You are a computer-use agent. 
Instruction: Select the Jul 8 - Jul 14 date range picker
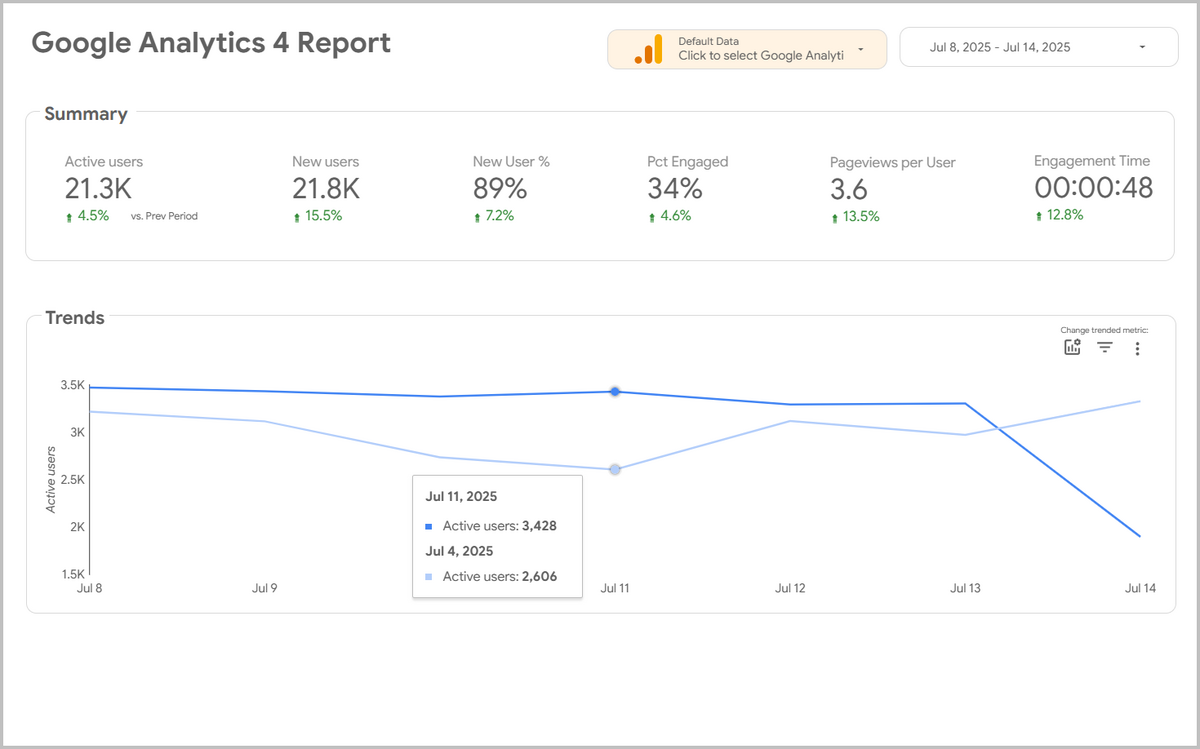(x=1038, y=47)
